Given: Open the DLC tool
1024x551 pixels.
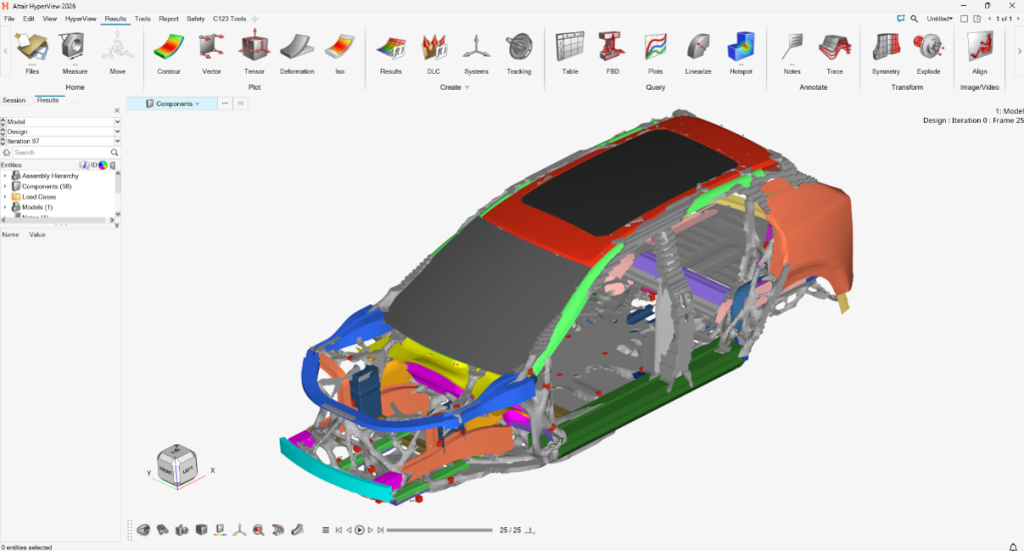Looking at the screenshot, I should tap(434, 52).
